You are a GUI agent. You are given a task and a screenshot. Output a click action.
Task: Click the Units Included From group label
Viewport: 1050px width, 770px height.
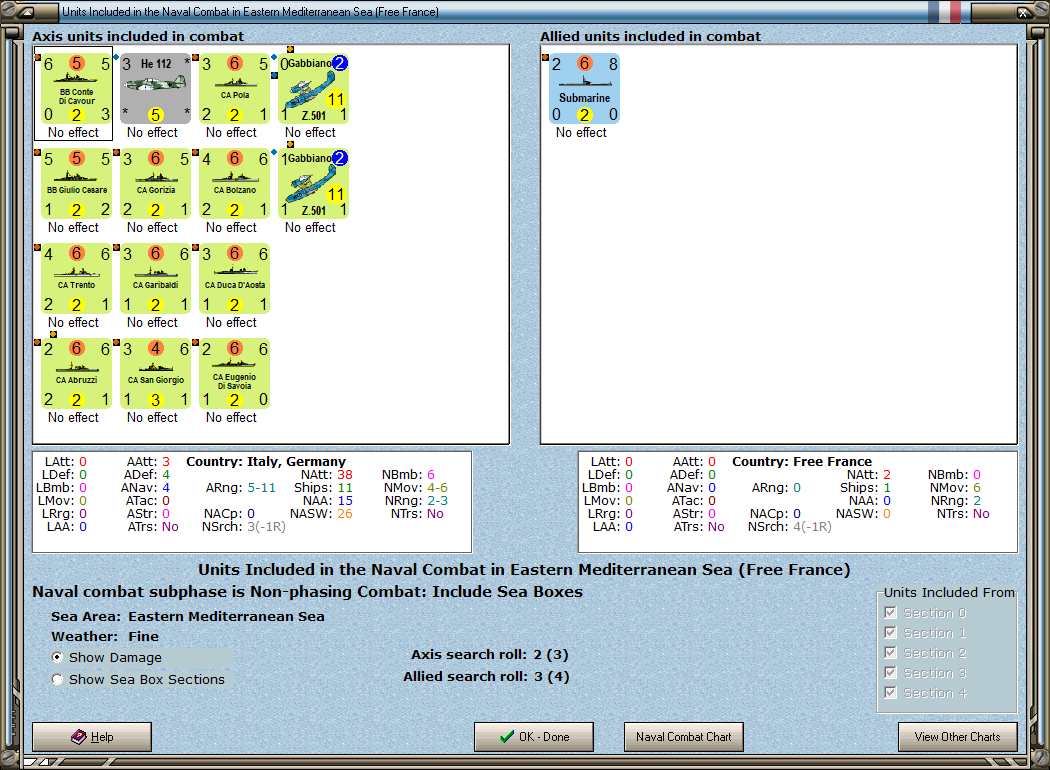click(x=949, y=593)
